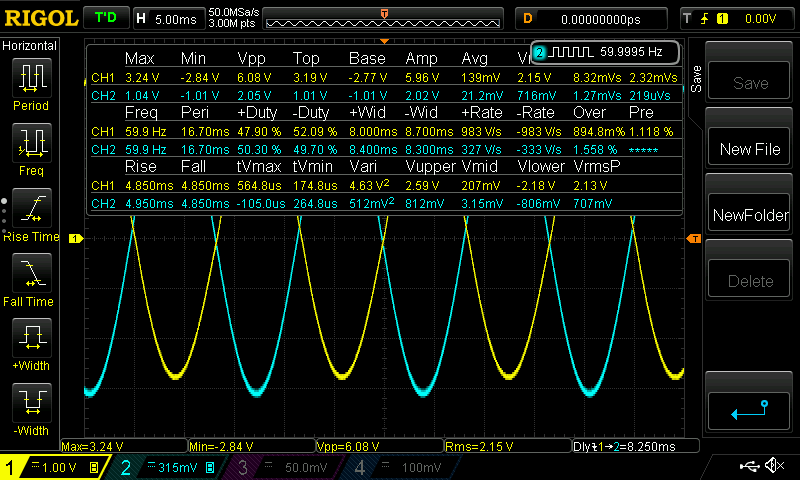
Task: Open the Horizontal measurement menu header
Action: pos(30,46)
